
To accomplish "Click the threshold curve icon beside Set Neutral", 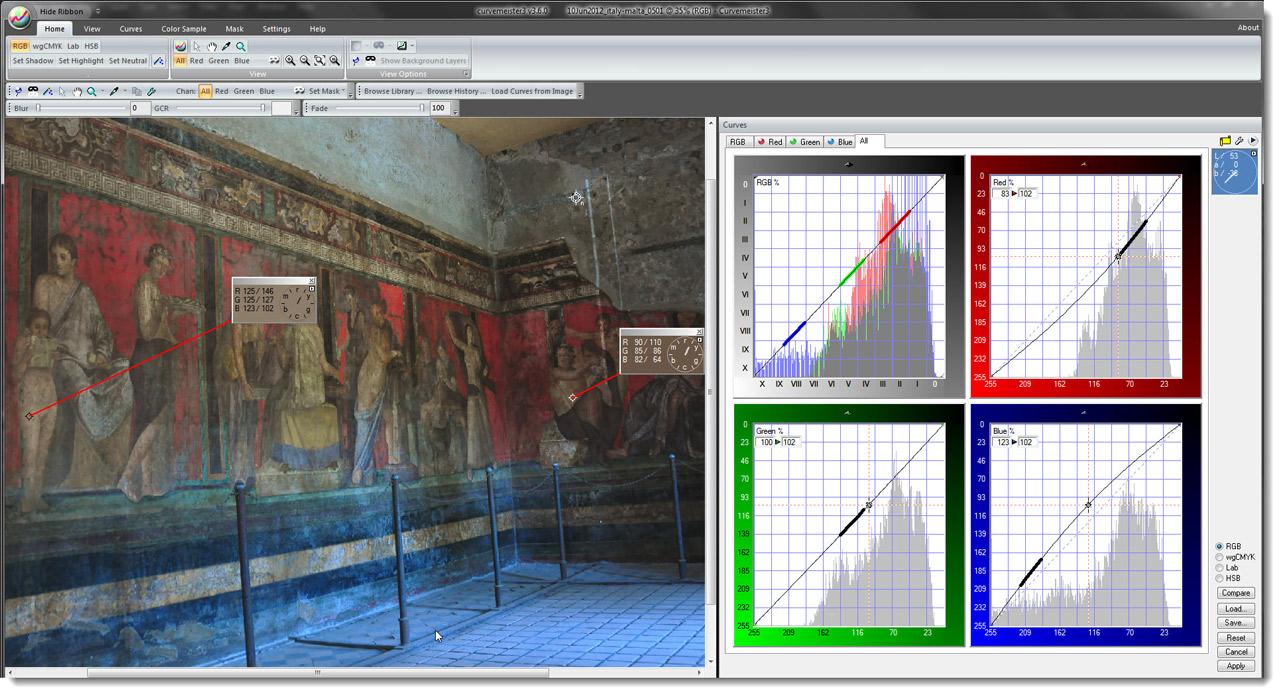I will pos(158,61).
